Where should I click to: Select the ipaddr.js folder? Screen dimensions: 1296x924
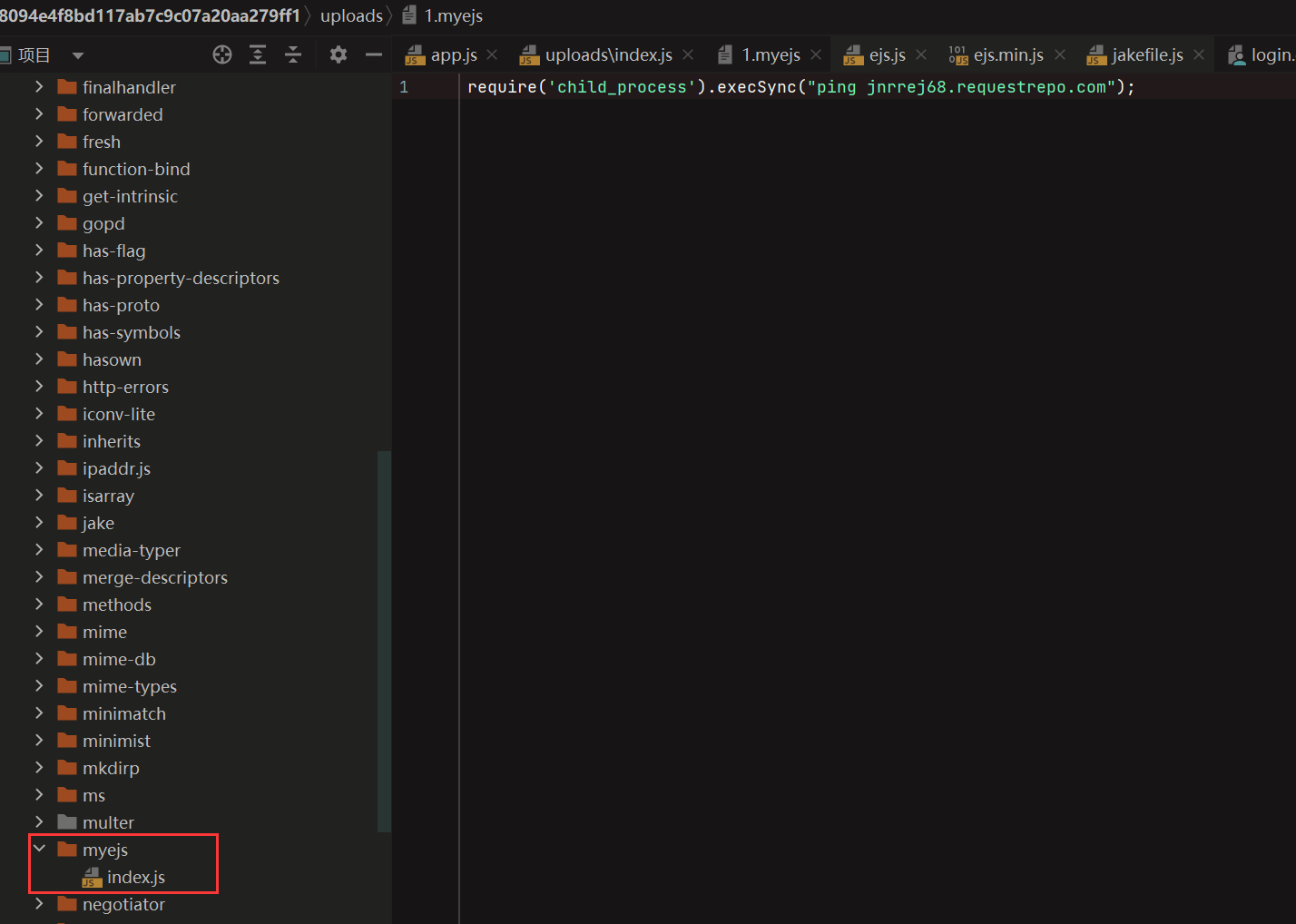116,468
